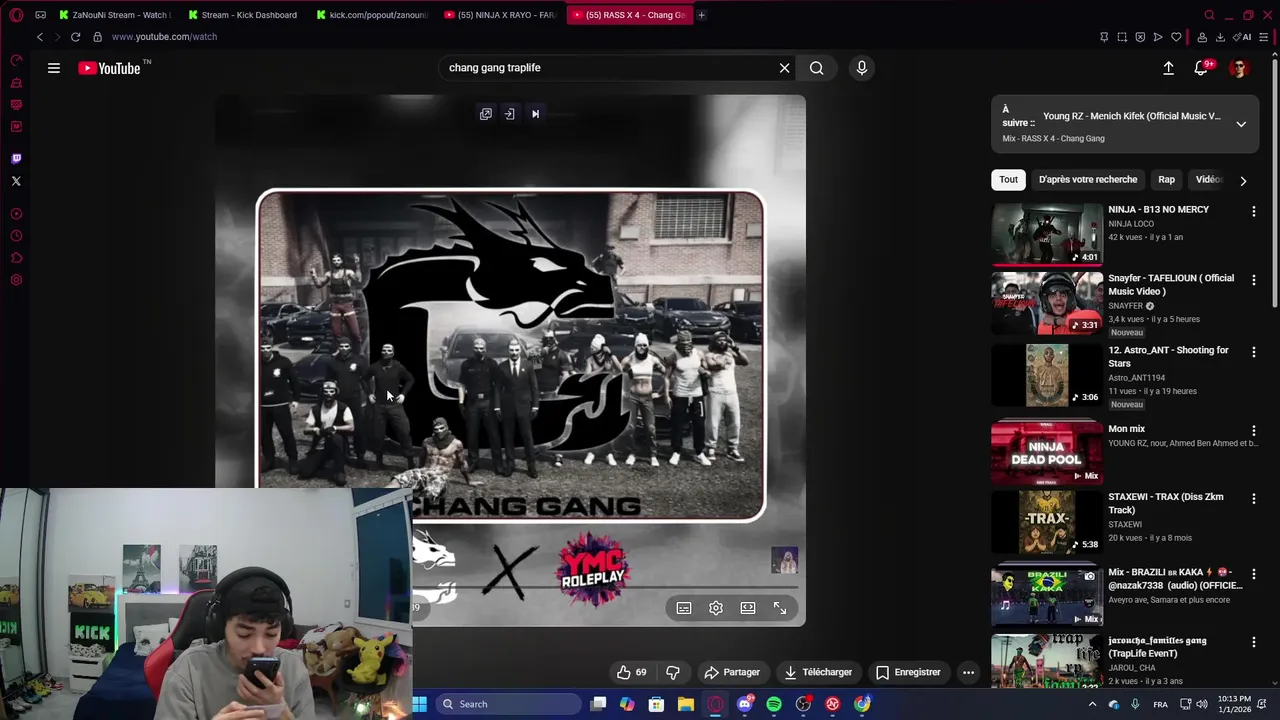Open YouTube notifications bell
This screenshot has height=720, width=1280.
point(1201,68)
